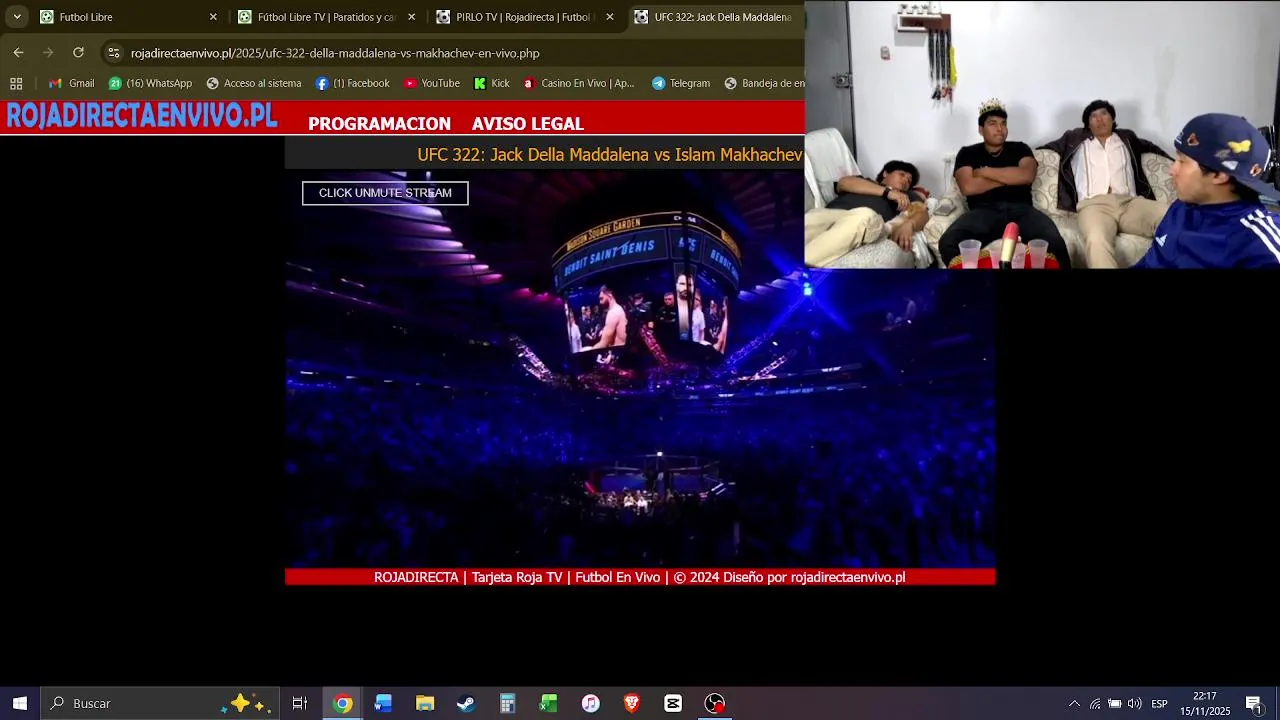Open the YouTube bookmark
This screenshot has width=1280, height=720.
pyautogui.click(x=431, y=83)
